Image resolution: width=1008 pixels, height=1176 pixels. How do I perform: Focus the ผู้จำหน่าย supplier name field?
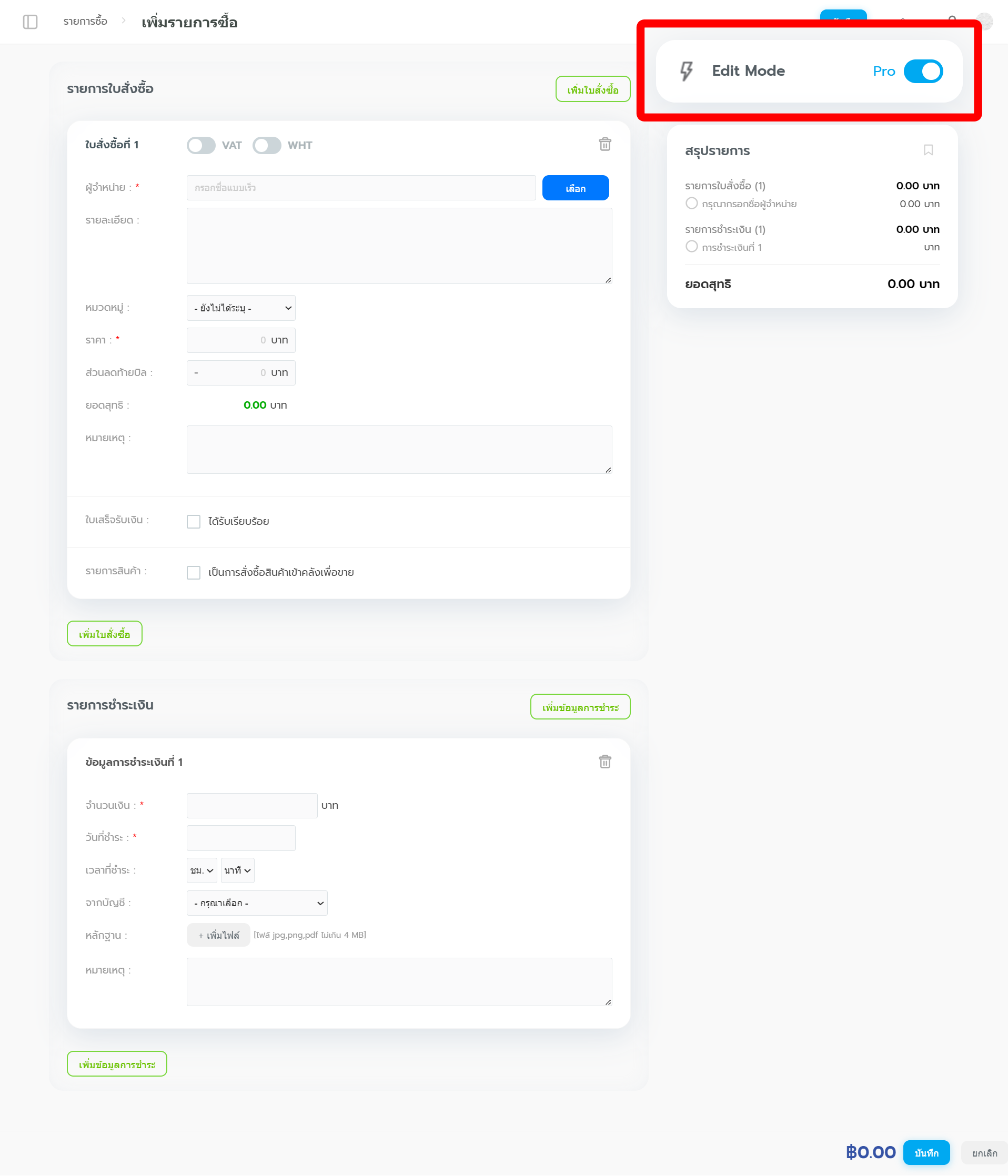click(x=360, y=188)
